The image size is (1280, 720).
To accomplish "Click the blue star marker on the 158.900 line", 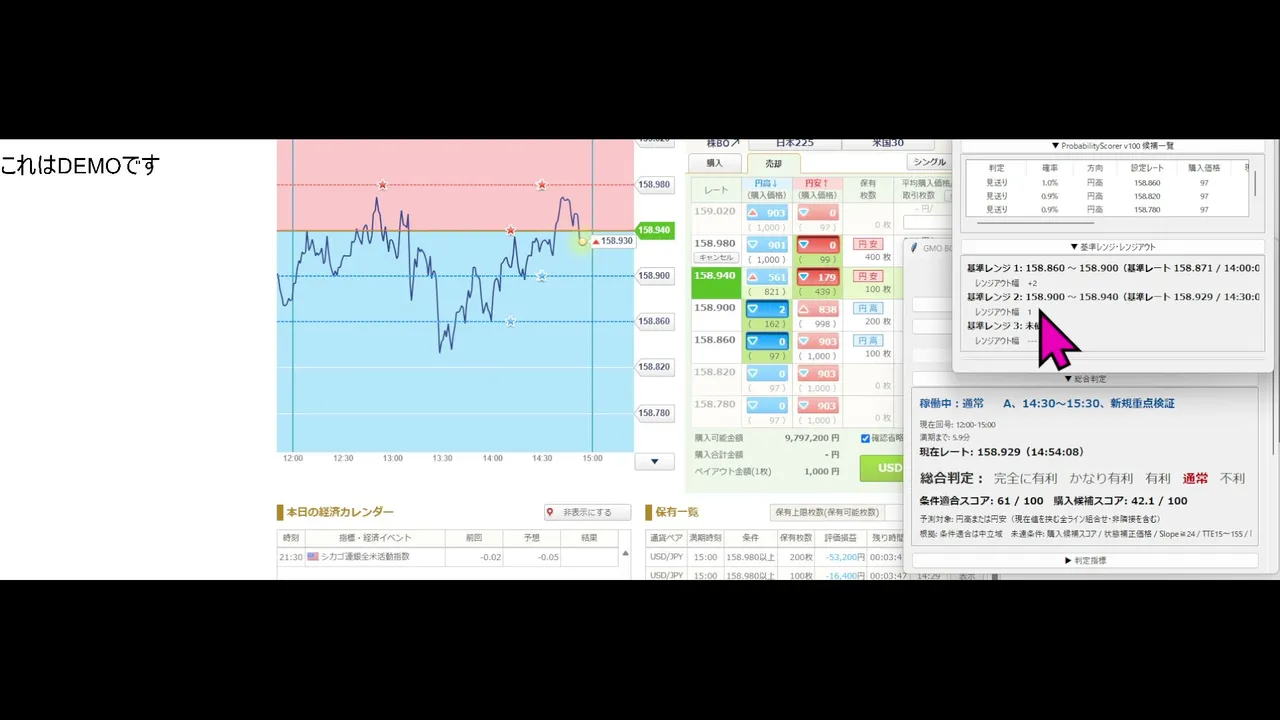I will [541, 276].
